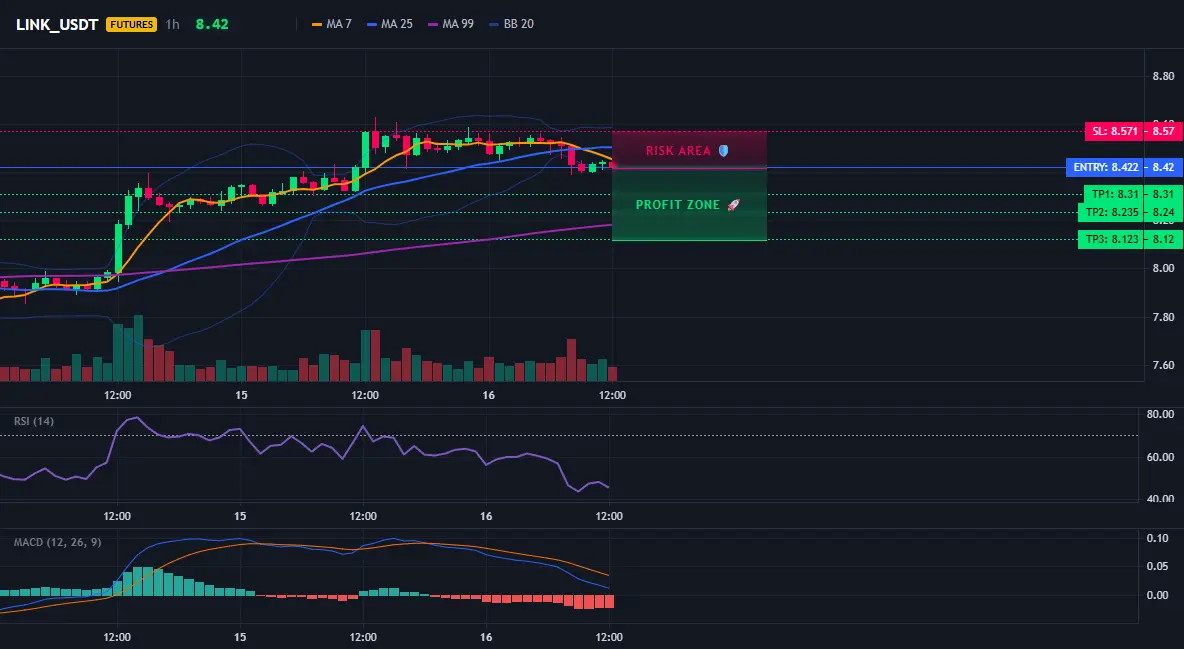This screenshot has height=649, width=1184.
Task: Click the 15 date label under RSI panel
Action: pos(239,516)
